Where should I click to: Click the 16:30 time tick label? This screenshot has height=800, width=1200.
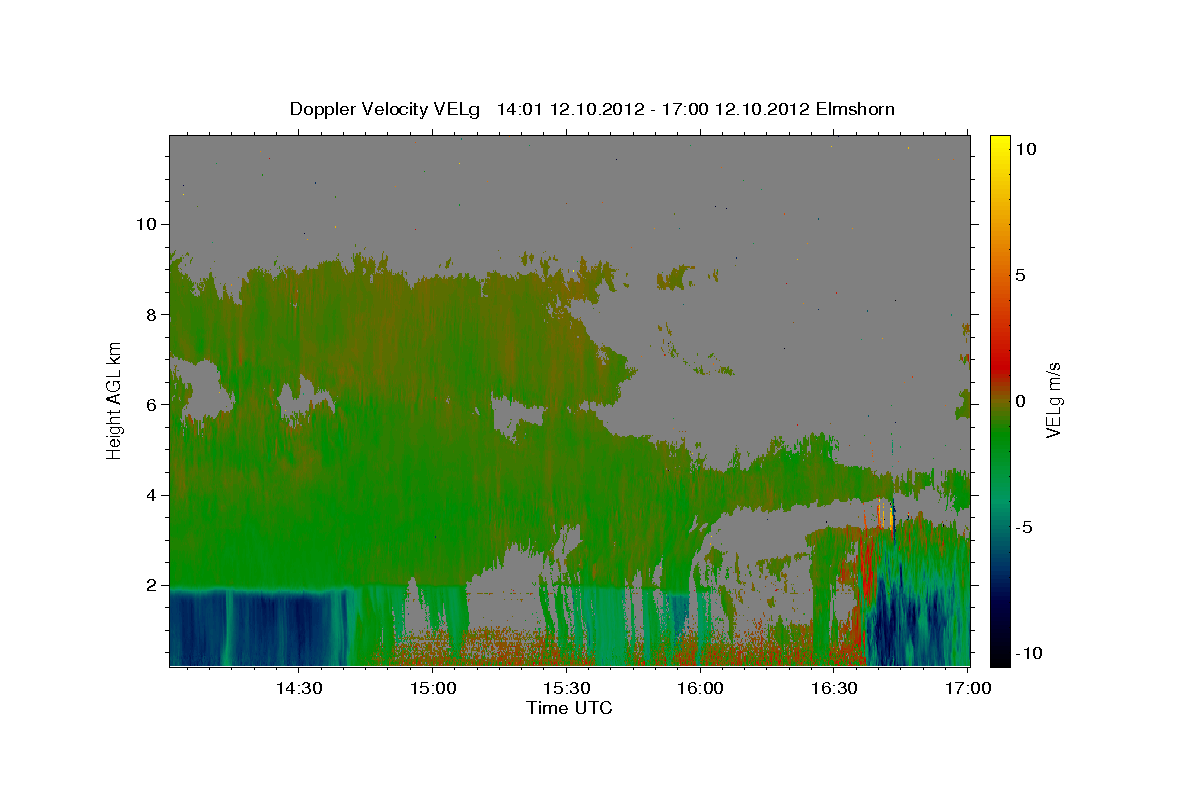834,688
